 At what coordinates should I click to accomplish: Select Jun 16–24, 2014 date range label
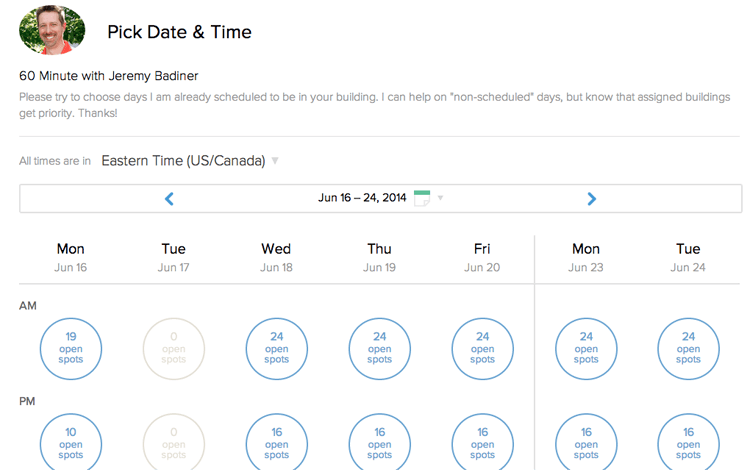(x=362, y=198)
